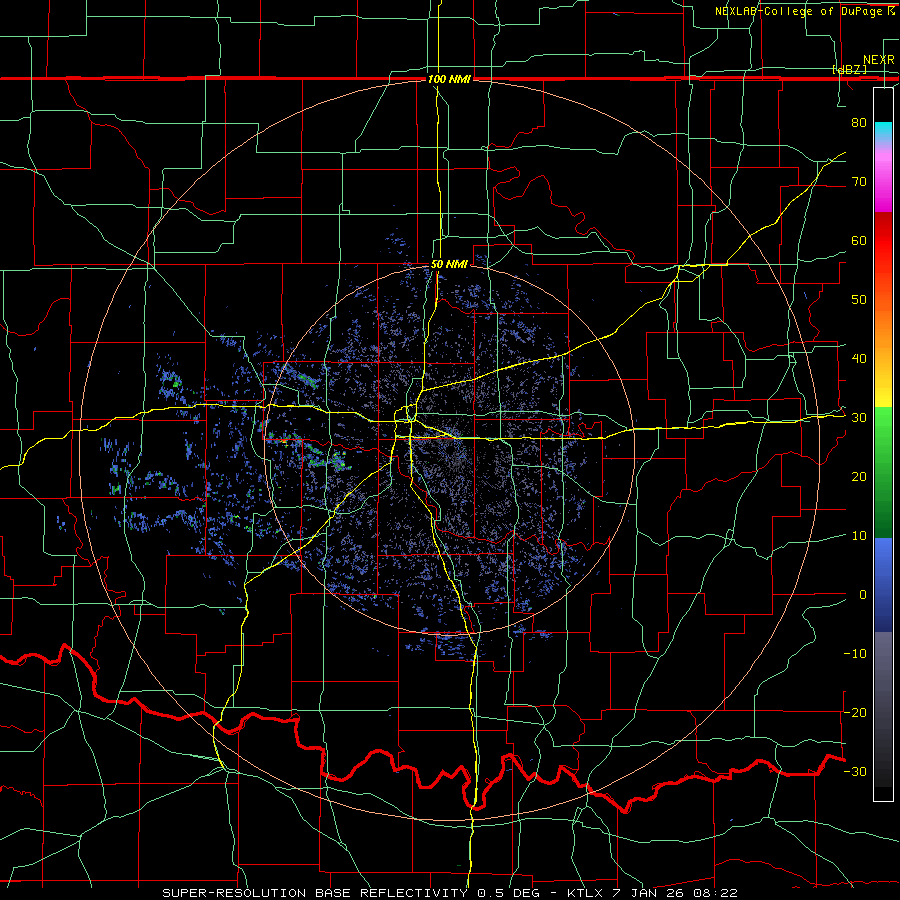Click the 20 value on the dBZ scale
Viewport: 900px width, 900px height.
(x=859, y=476)
